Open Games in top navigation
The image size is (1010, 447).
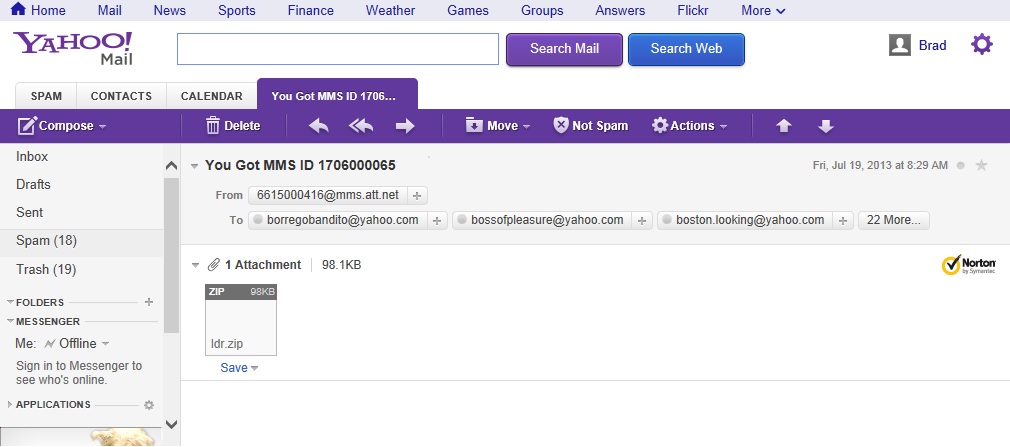(468, 10)
